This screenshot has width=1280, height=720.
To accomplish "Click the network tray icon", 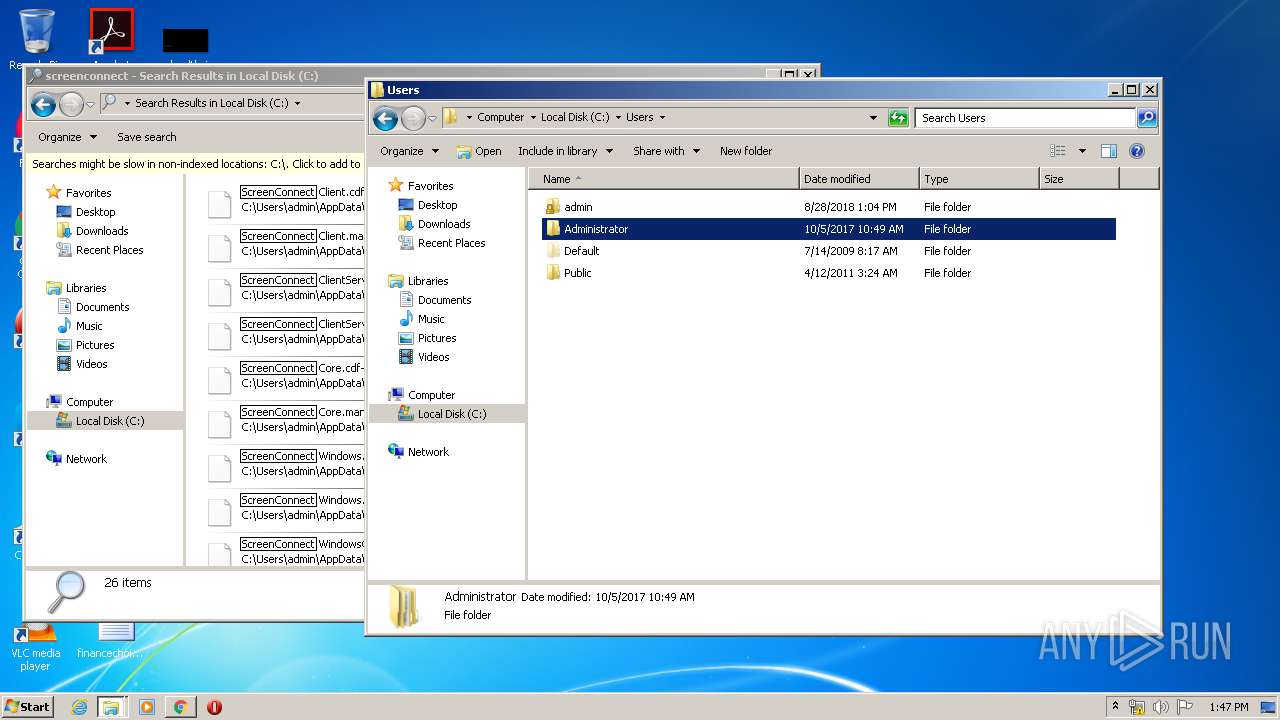I will click(1137, 707).
